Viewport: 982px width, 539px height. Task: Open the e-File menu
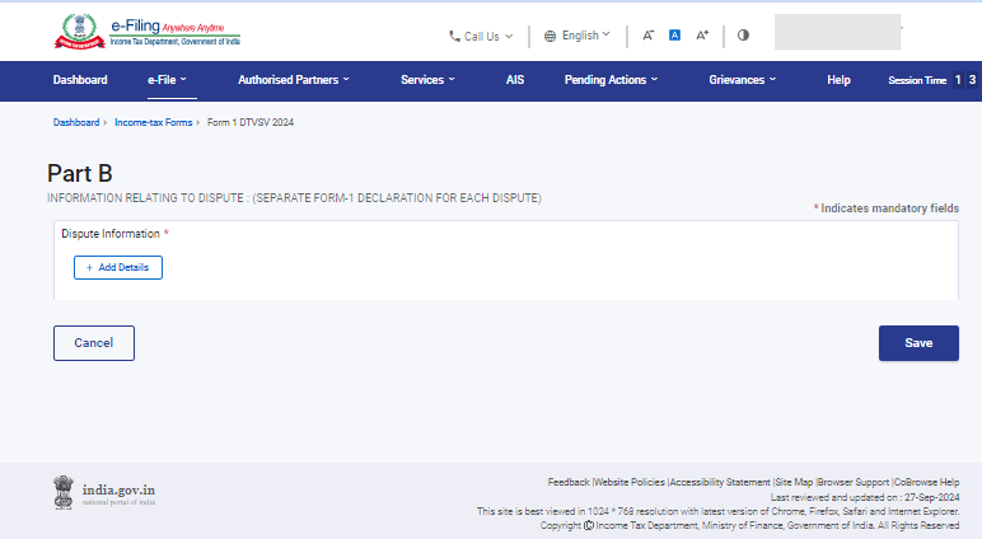[167, 80]
